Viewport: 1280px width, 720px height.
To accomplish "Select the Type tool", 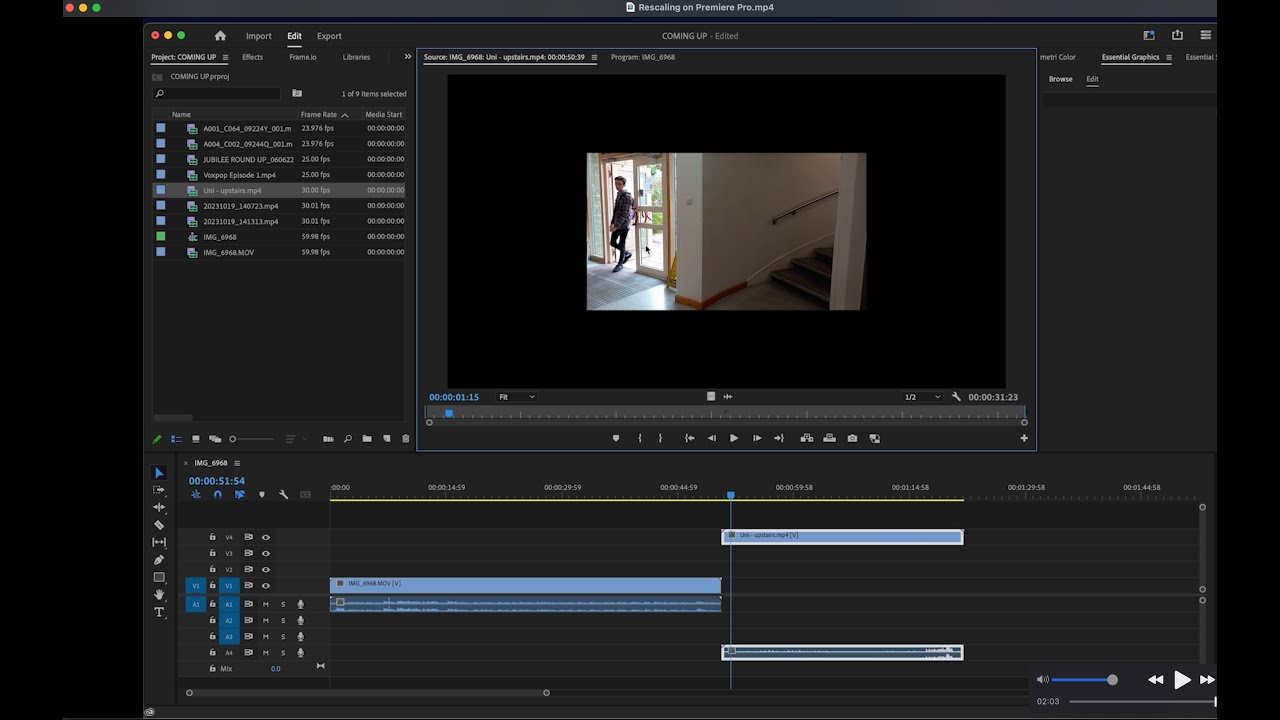I will coord(158,612).
